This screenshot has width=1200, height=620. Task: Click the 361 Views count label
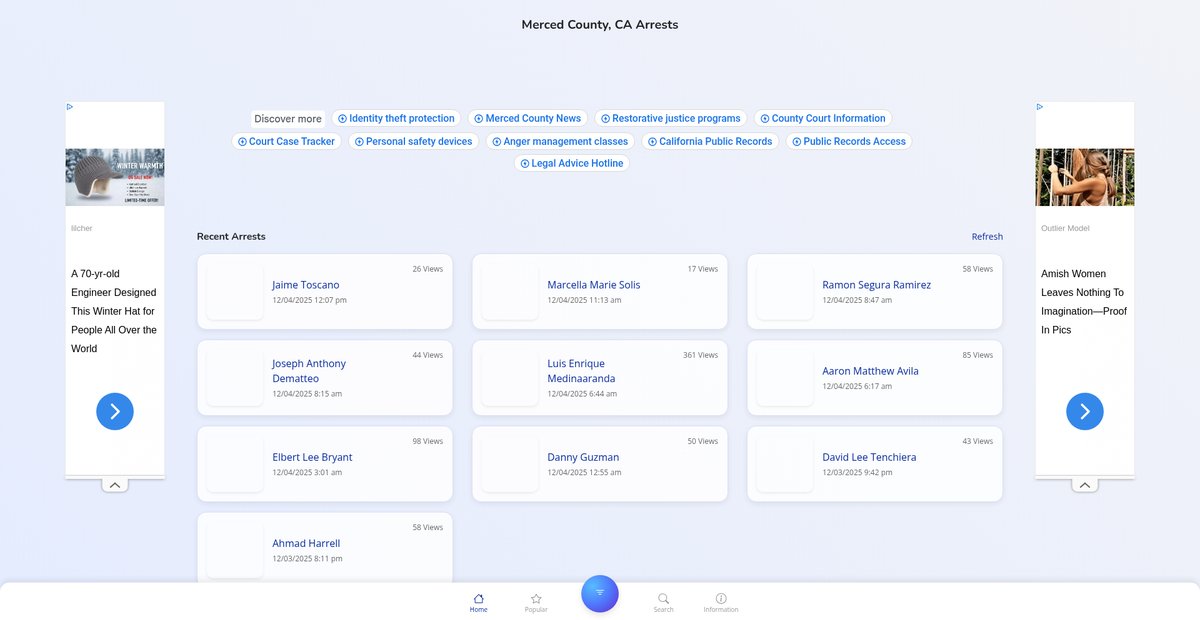click(x=700, y=355)
